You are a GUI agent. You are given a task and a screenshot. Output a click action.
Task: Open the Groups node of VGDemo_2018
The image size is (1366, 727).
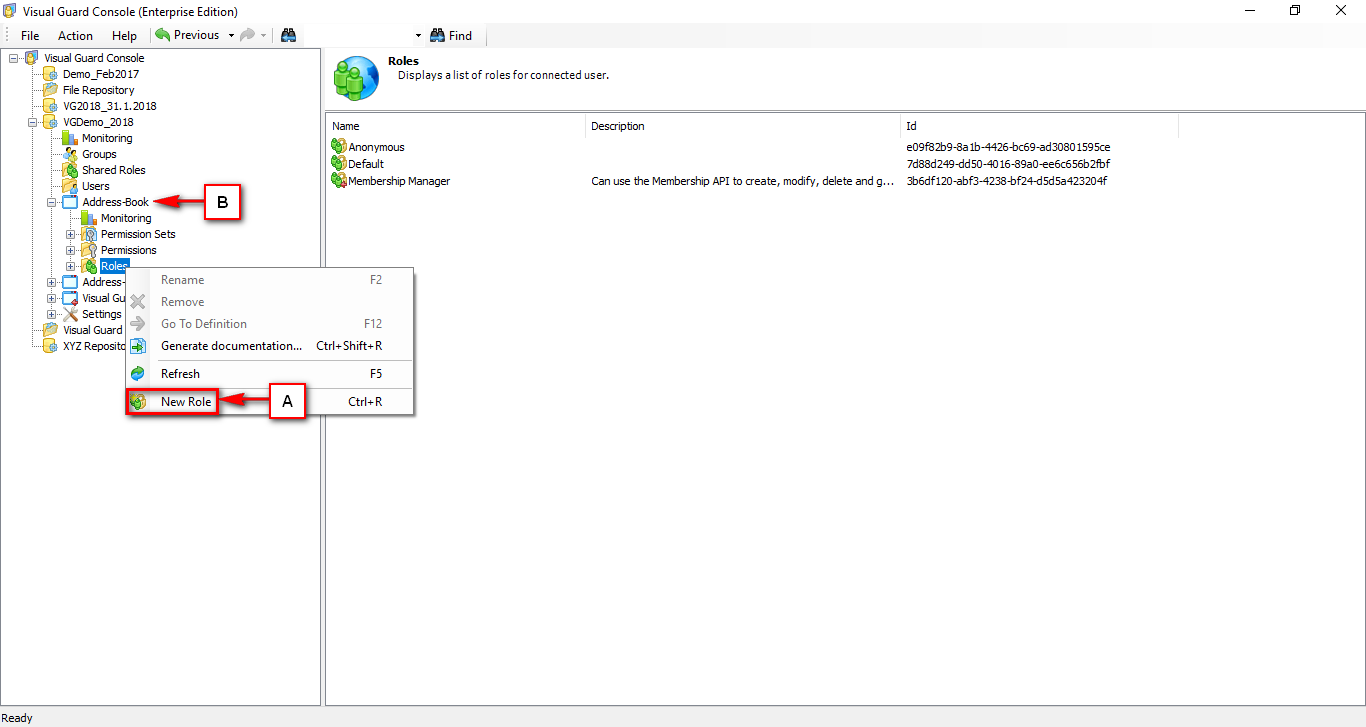tap(100, 154)
